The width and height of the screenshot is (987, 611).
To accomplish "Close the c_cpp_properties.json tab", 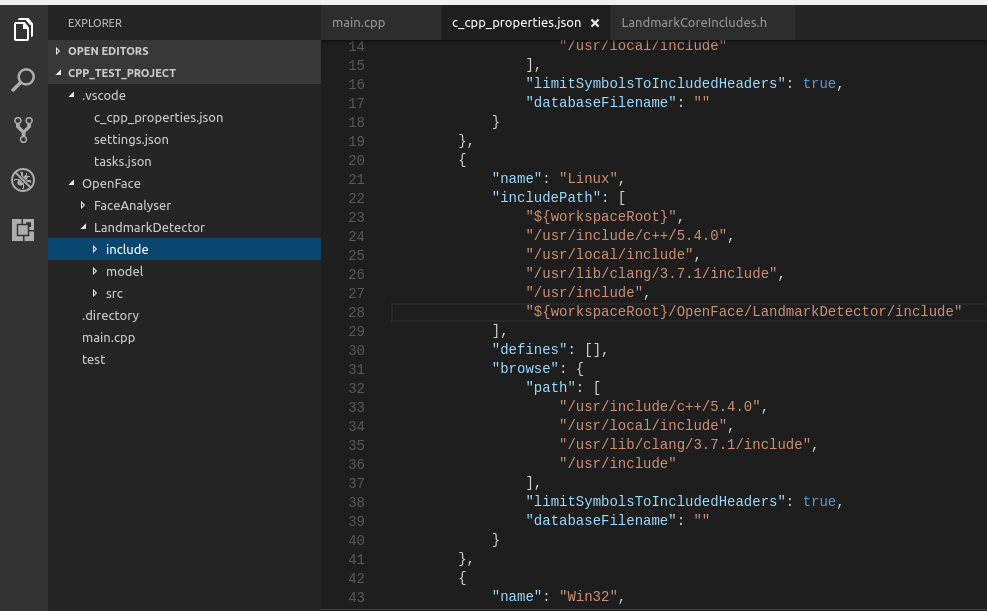I will coord(594,22).
